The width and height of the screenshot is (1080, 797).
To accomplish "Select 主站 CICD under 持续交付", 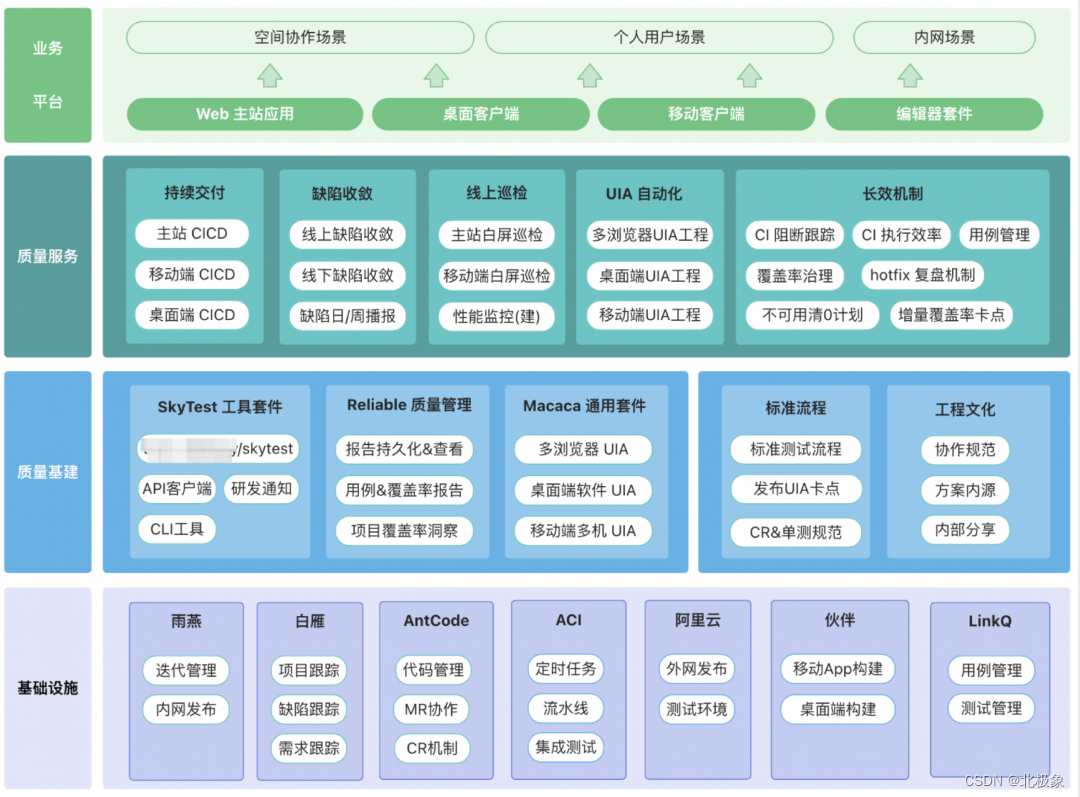I will click(x=192, y=234).
